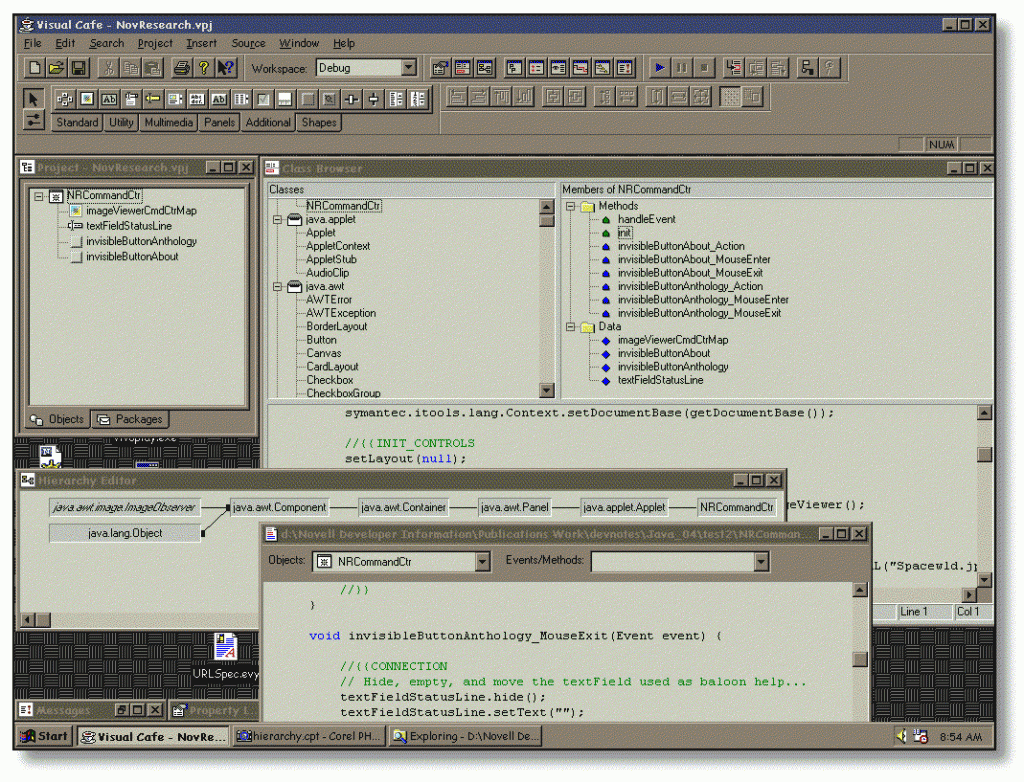Select textFieldStatusLine in the project tree
This screenshot has width=1024, height=782.
[128, 226]
